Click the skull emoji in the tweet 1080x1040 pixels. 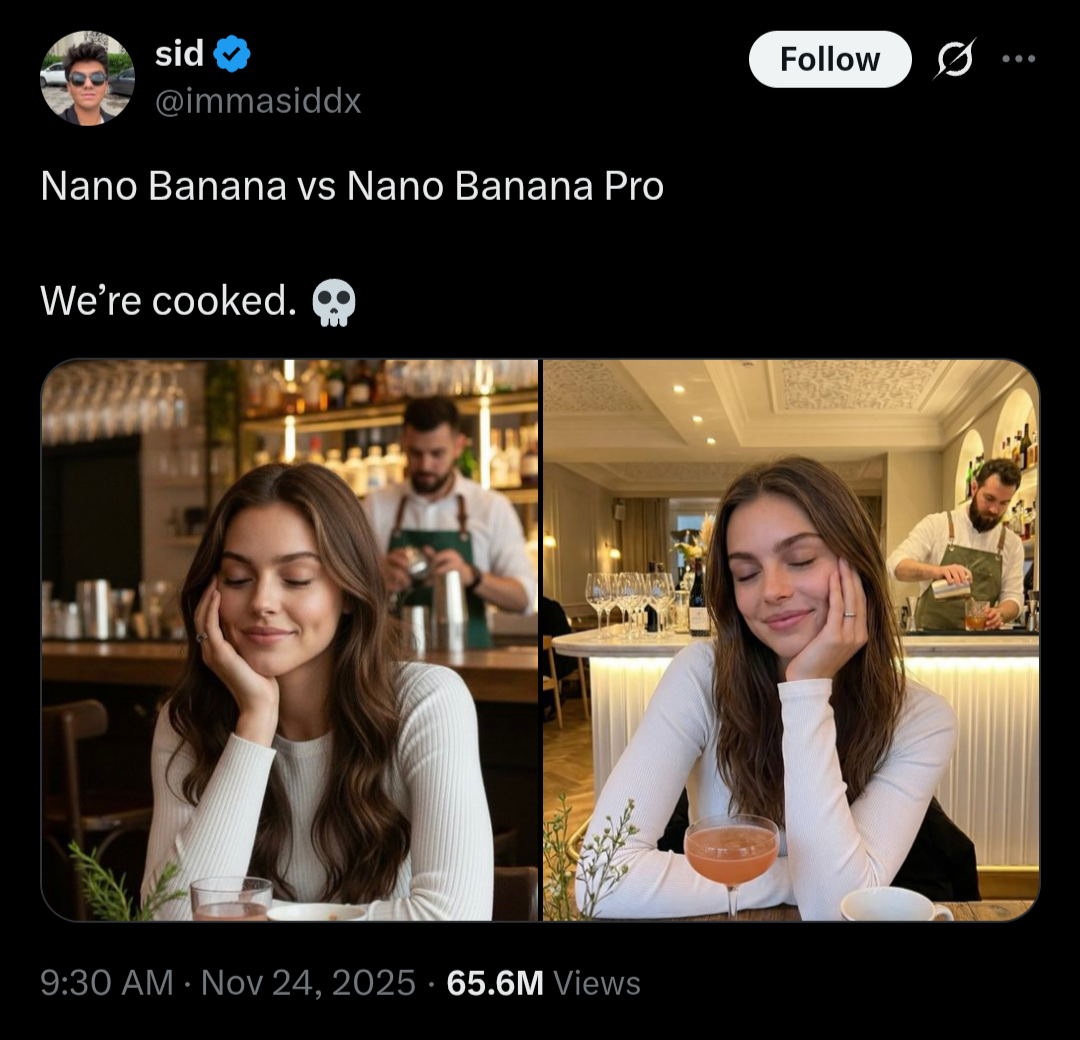(334, 302)
